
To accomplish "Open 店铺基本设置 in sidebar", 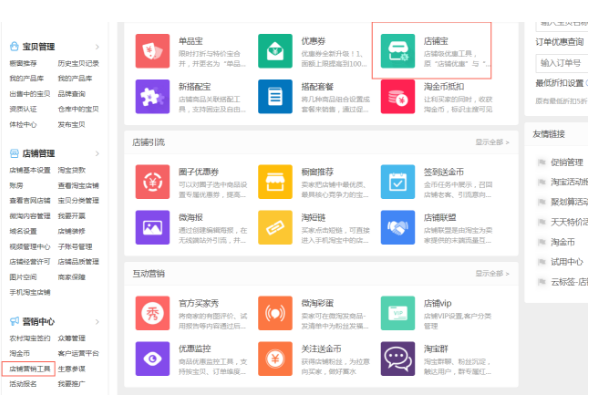I will point(30,170).
